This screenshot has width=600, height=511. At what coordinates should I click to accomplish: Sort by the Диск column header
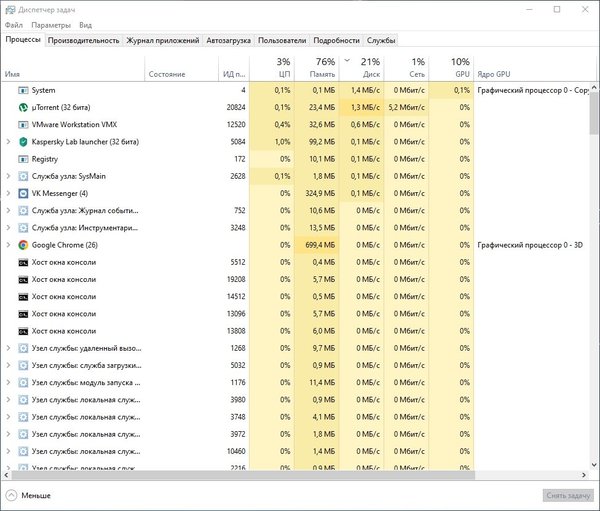[362, 68]
